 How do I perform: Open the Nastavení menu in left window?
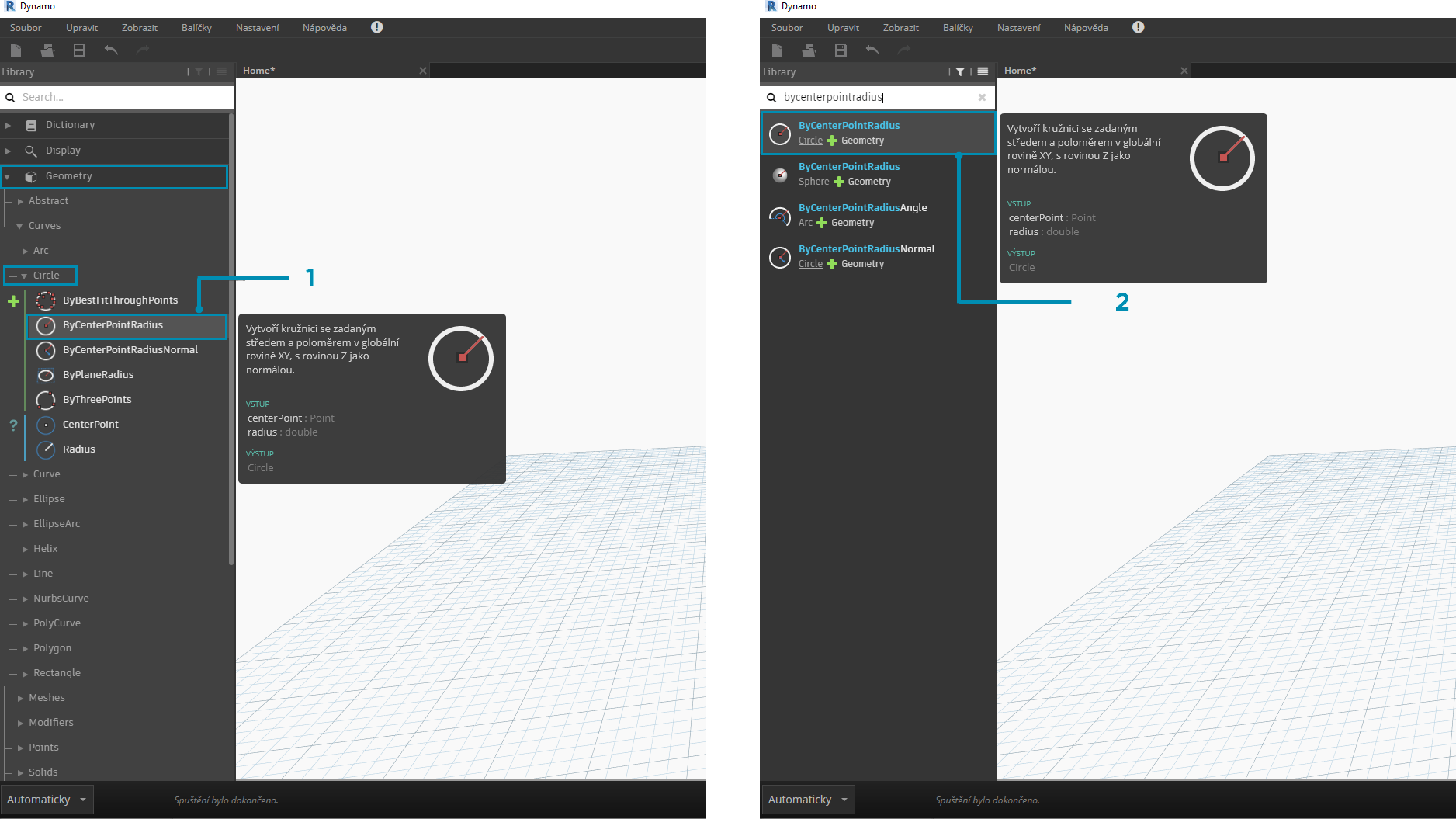[257, 28]
